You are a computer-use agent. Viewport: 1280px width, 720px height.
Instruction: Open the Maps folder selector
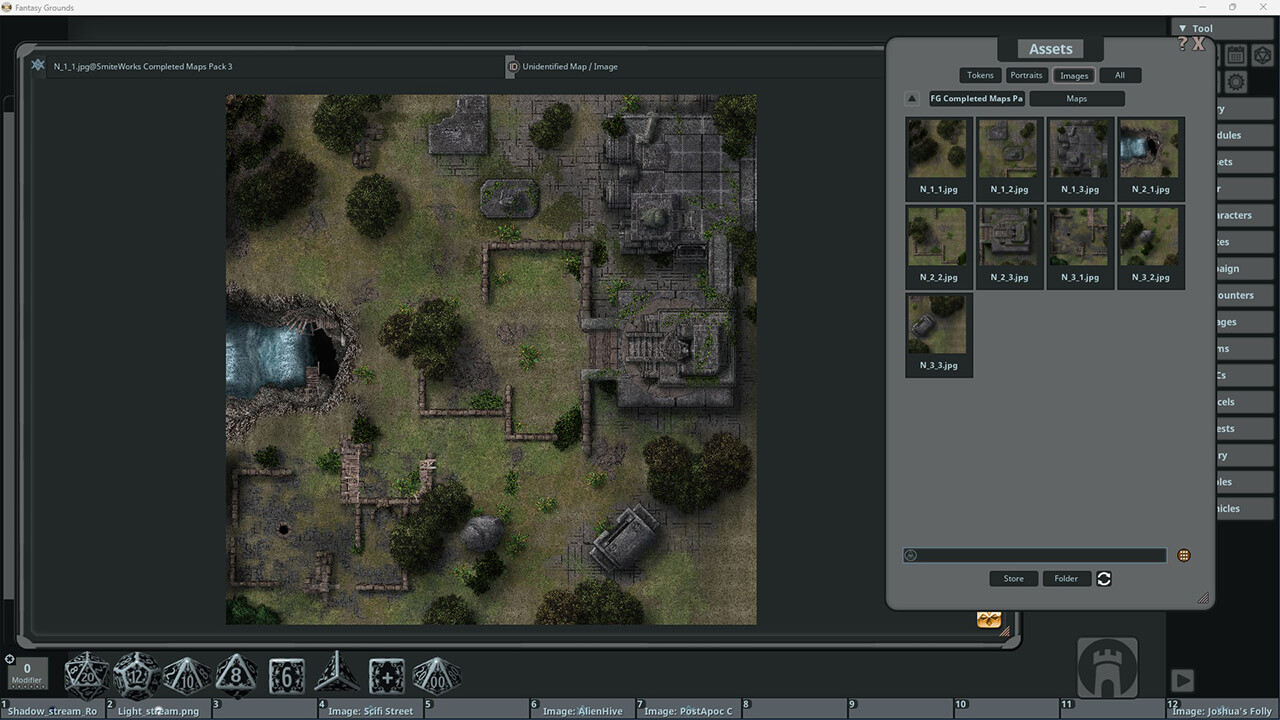pyautogui.click(x=1077, y=98)
